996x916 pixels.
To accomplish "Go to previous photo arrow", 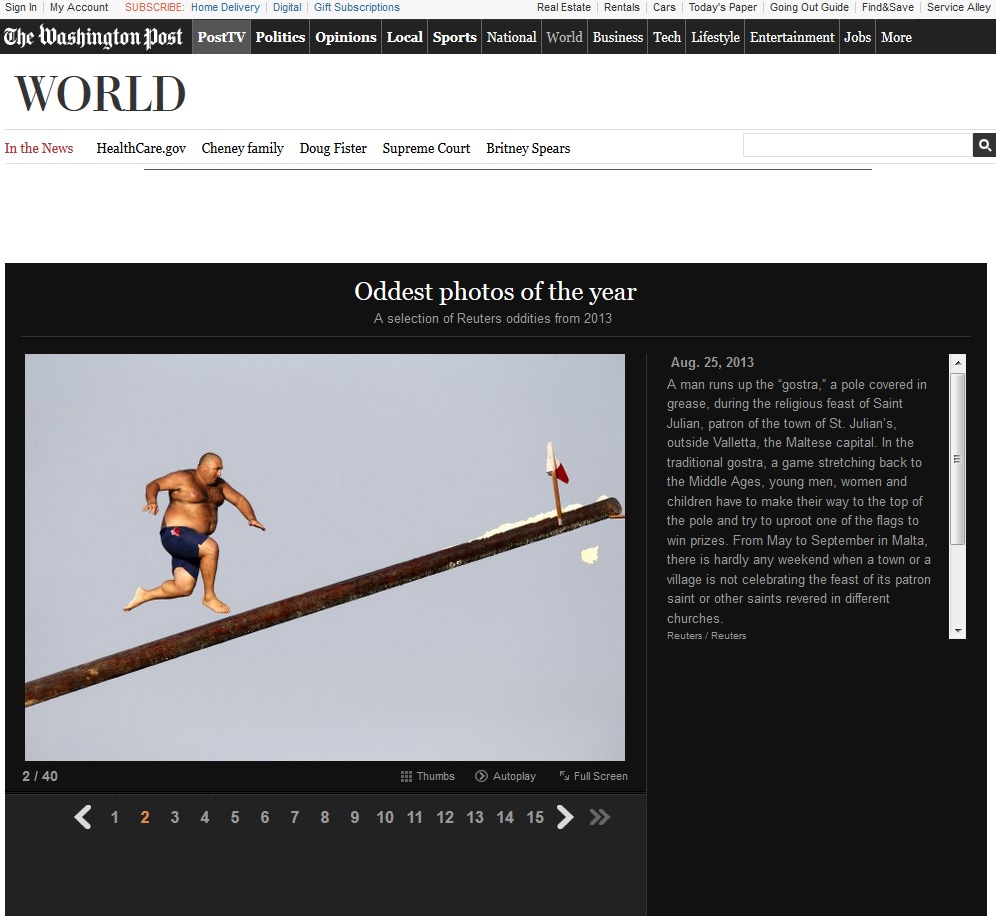I will click(83, 817).
